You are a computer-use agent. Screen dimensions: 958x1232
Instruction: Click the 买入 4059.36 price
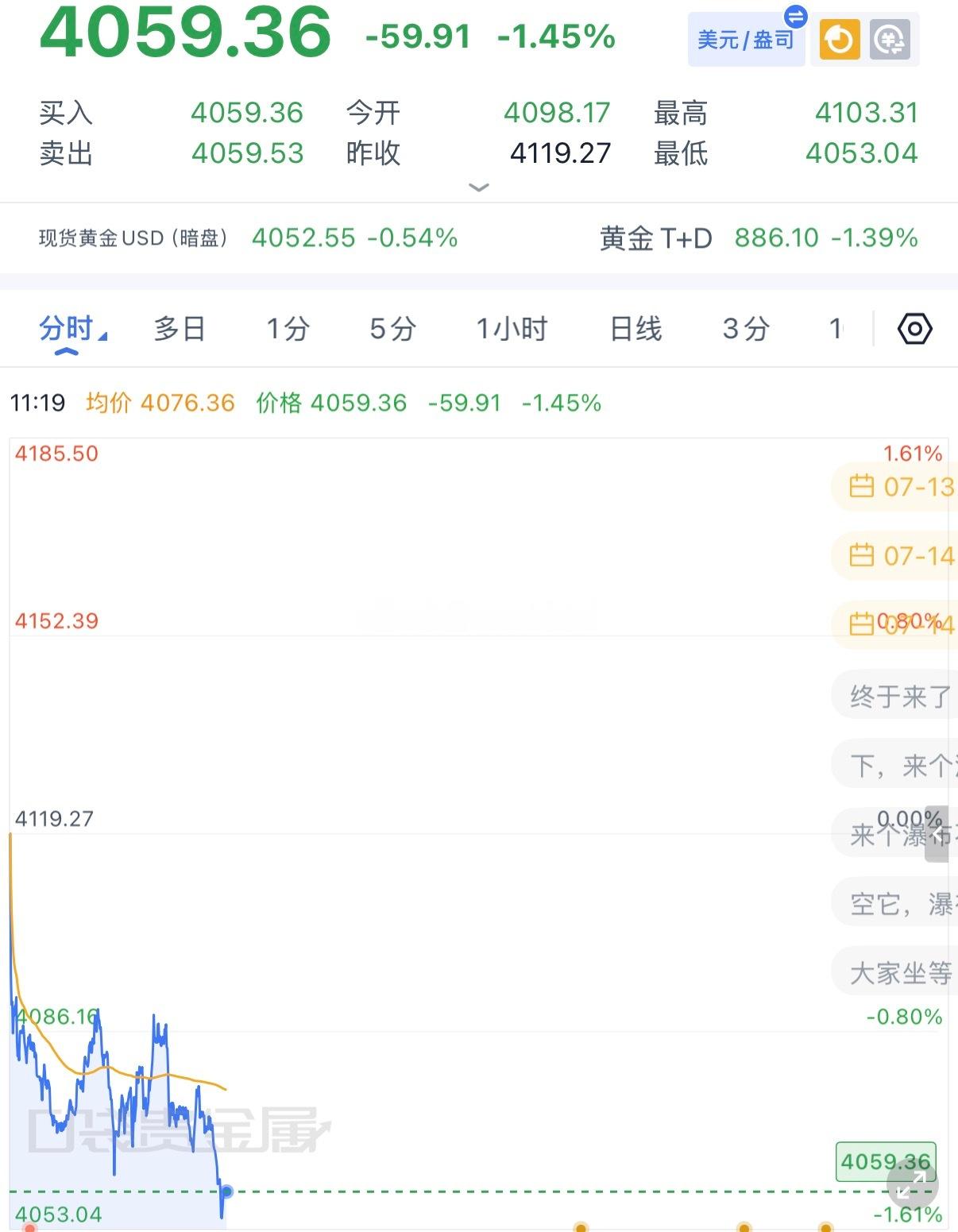pos(247,113)
